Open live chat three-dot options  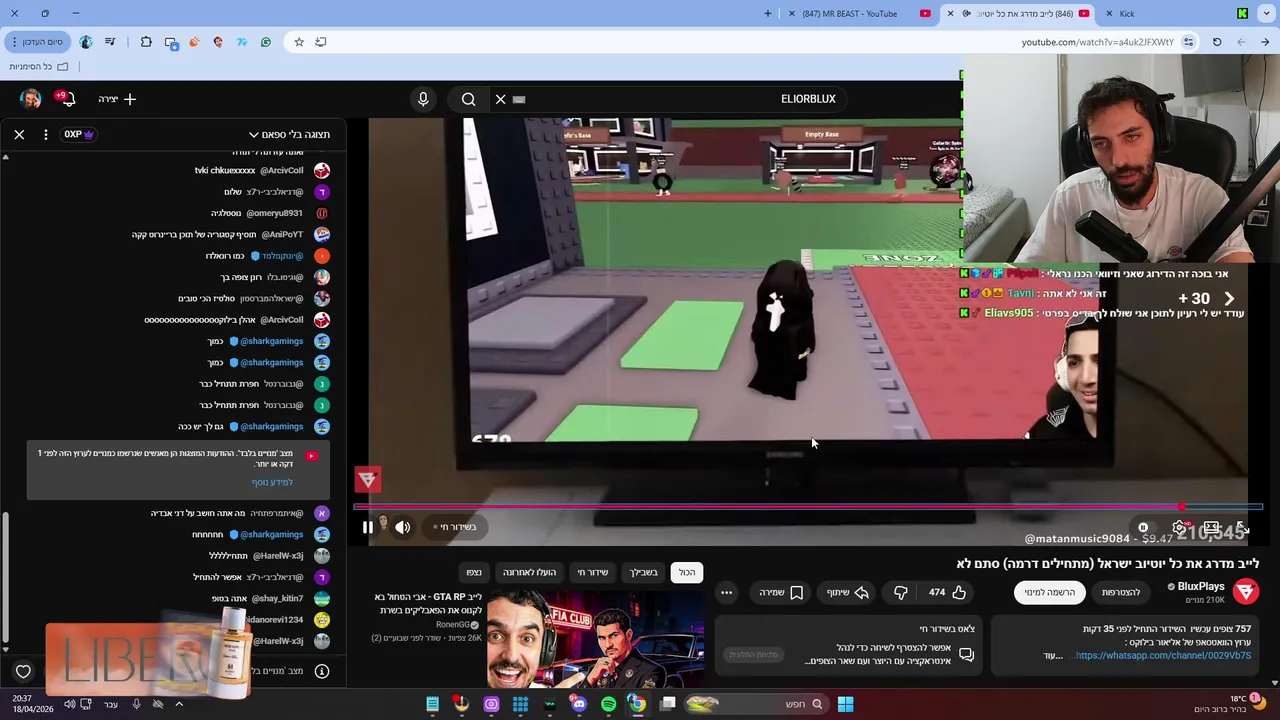pos(45,134)
